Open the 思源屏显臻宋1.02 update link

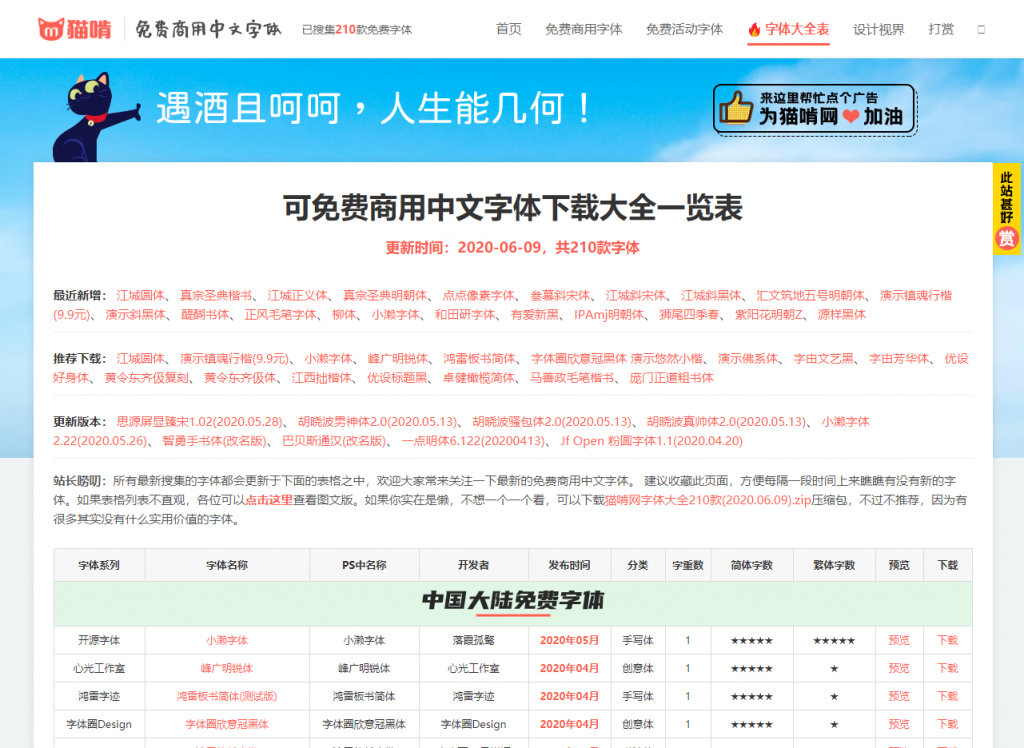click(200, 421)
